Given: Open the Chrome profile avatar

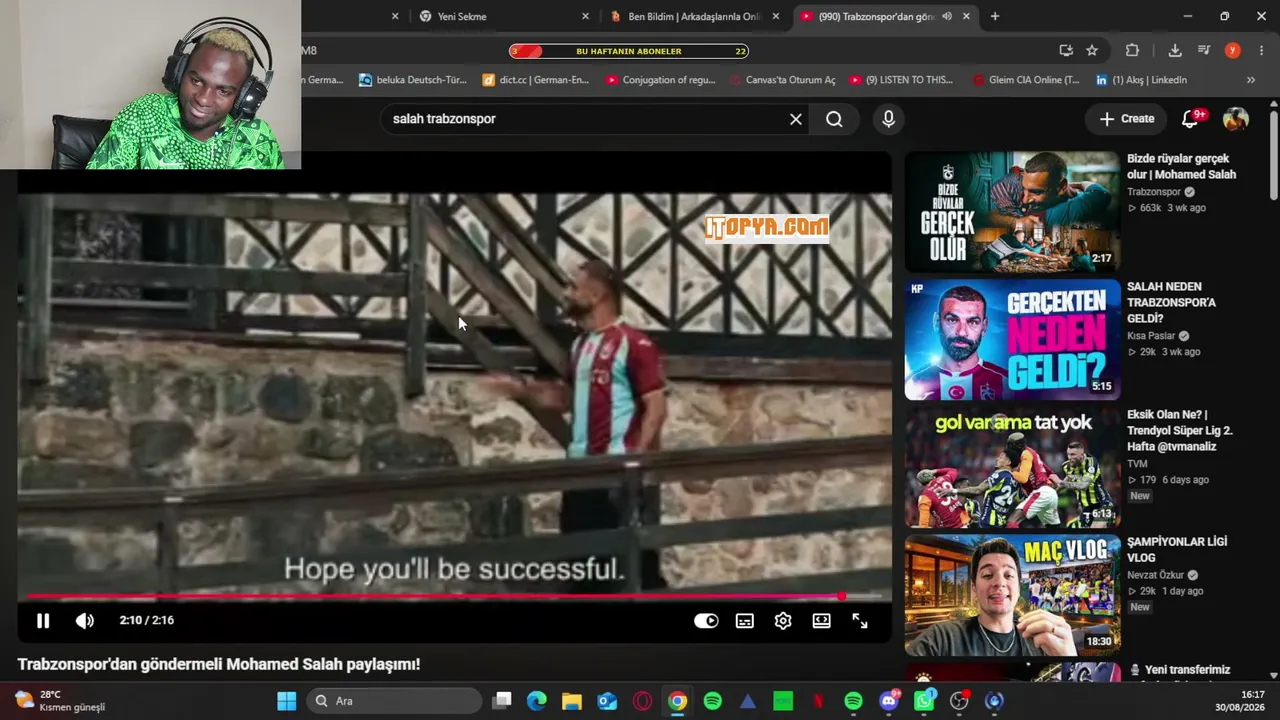Looking at the screenshot, I should (x=1233, y=51).
